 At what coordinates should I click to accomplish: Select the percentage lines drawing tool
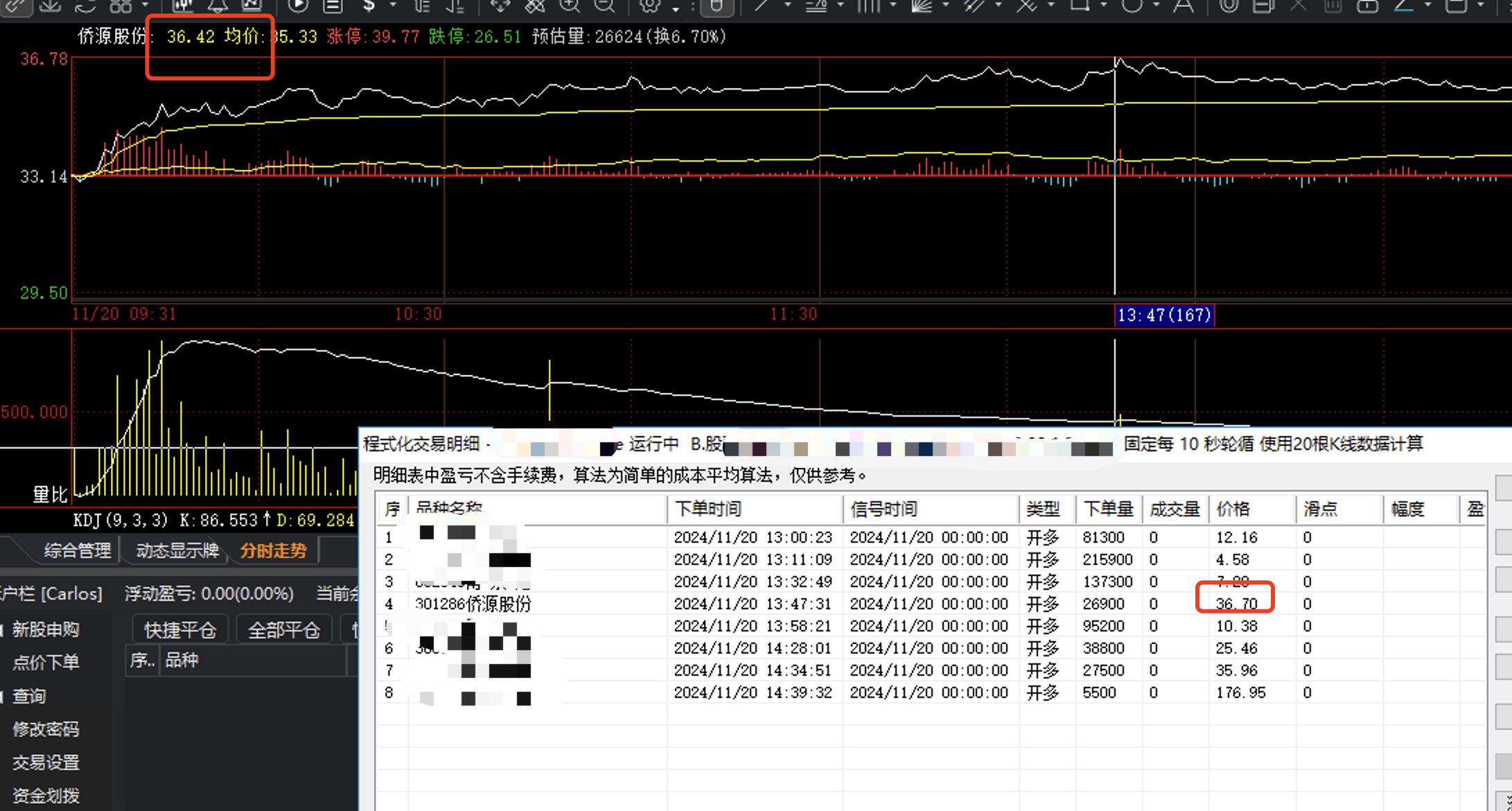(x=817, y=6)
